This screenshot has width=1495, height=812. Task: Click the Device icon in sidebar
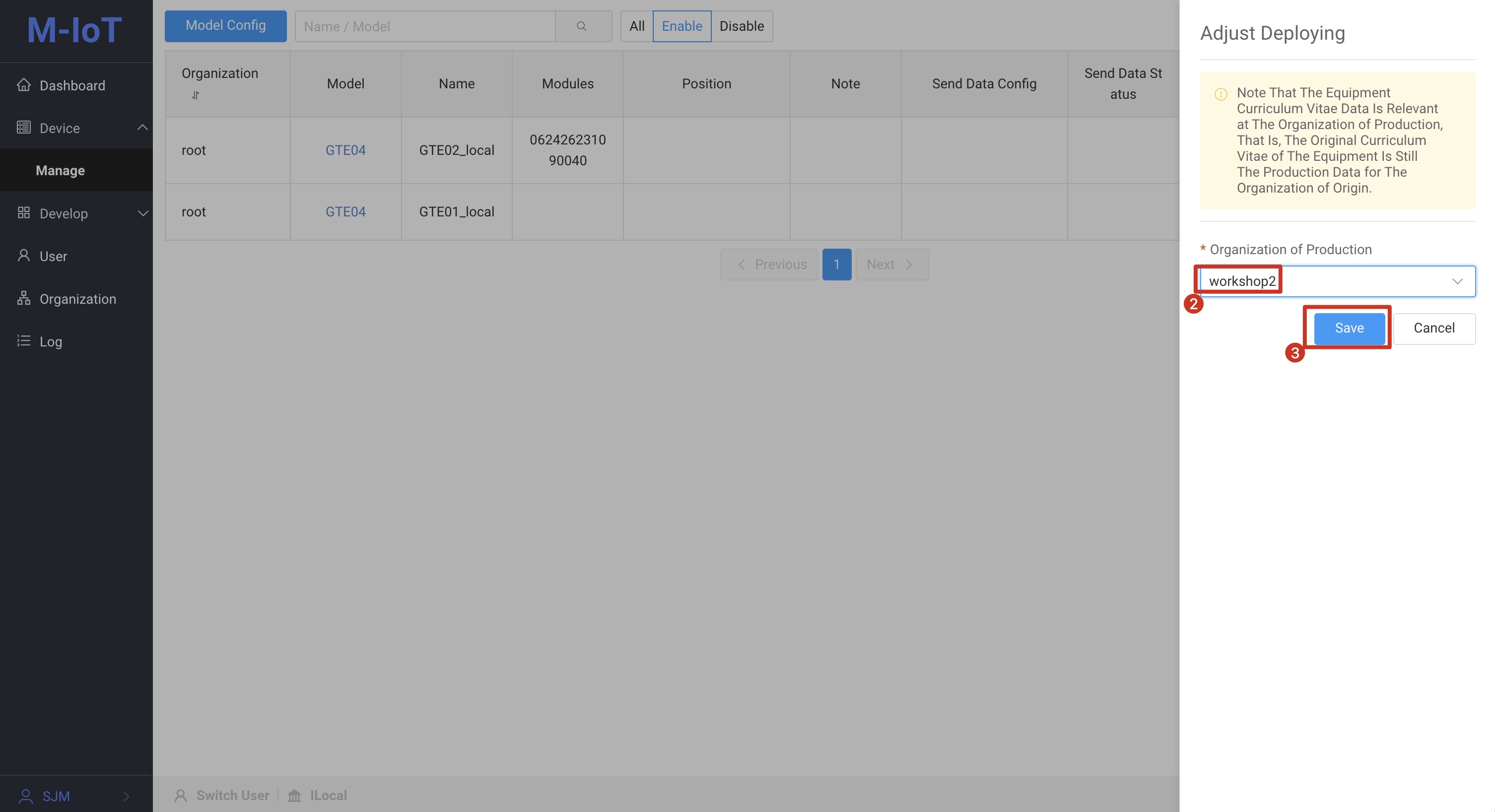[23, 127]
